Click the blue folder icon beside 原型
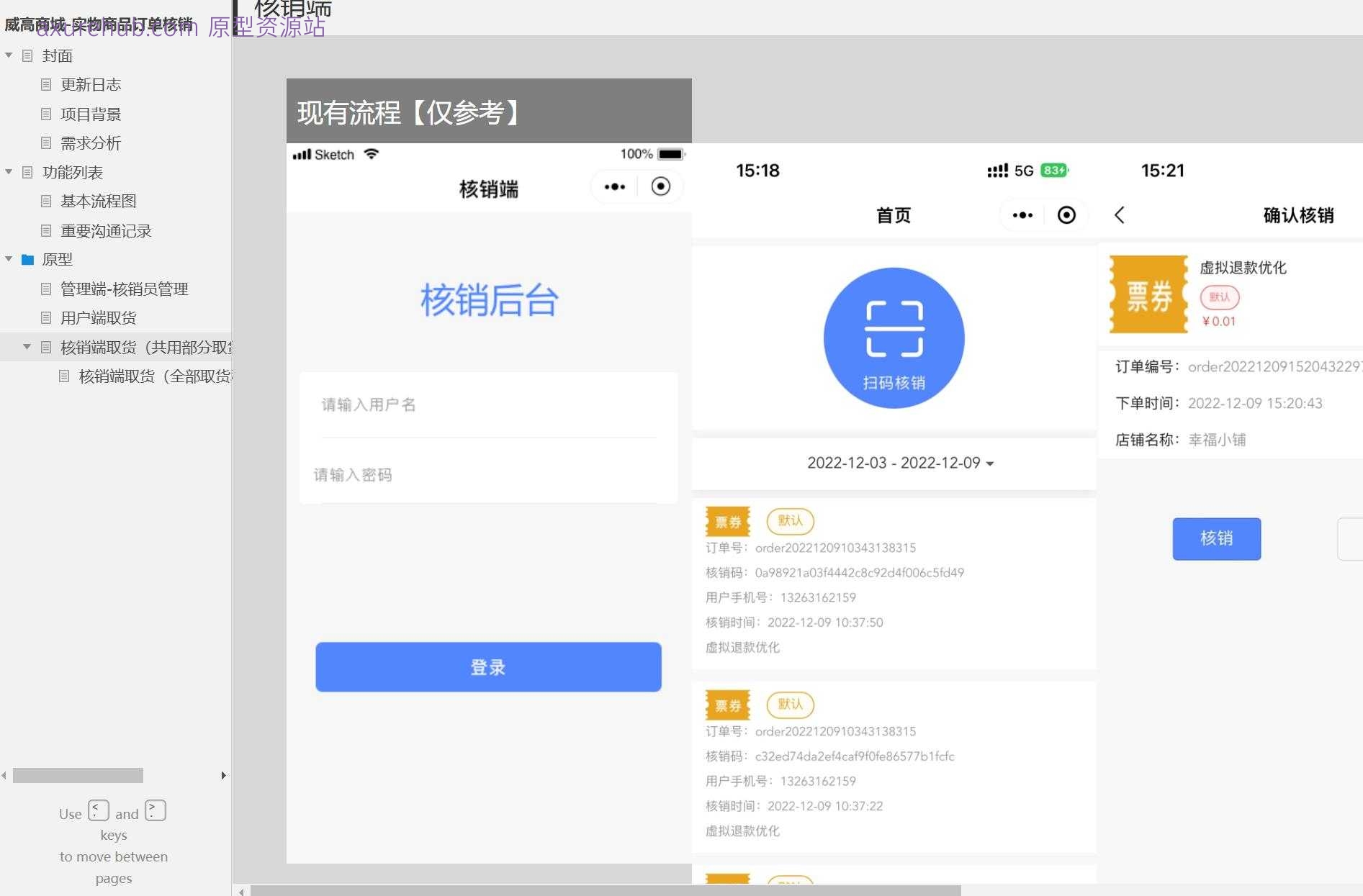Screen dimensions: 1363x896 point(27,259)
